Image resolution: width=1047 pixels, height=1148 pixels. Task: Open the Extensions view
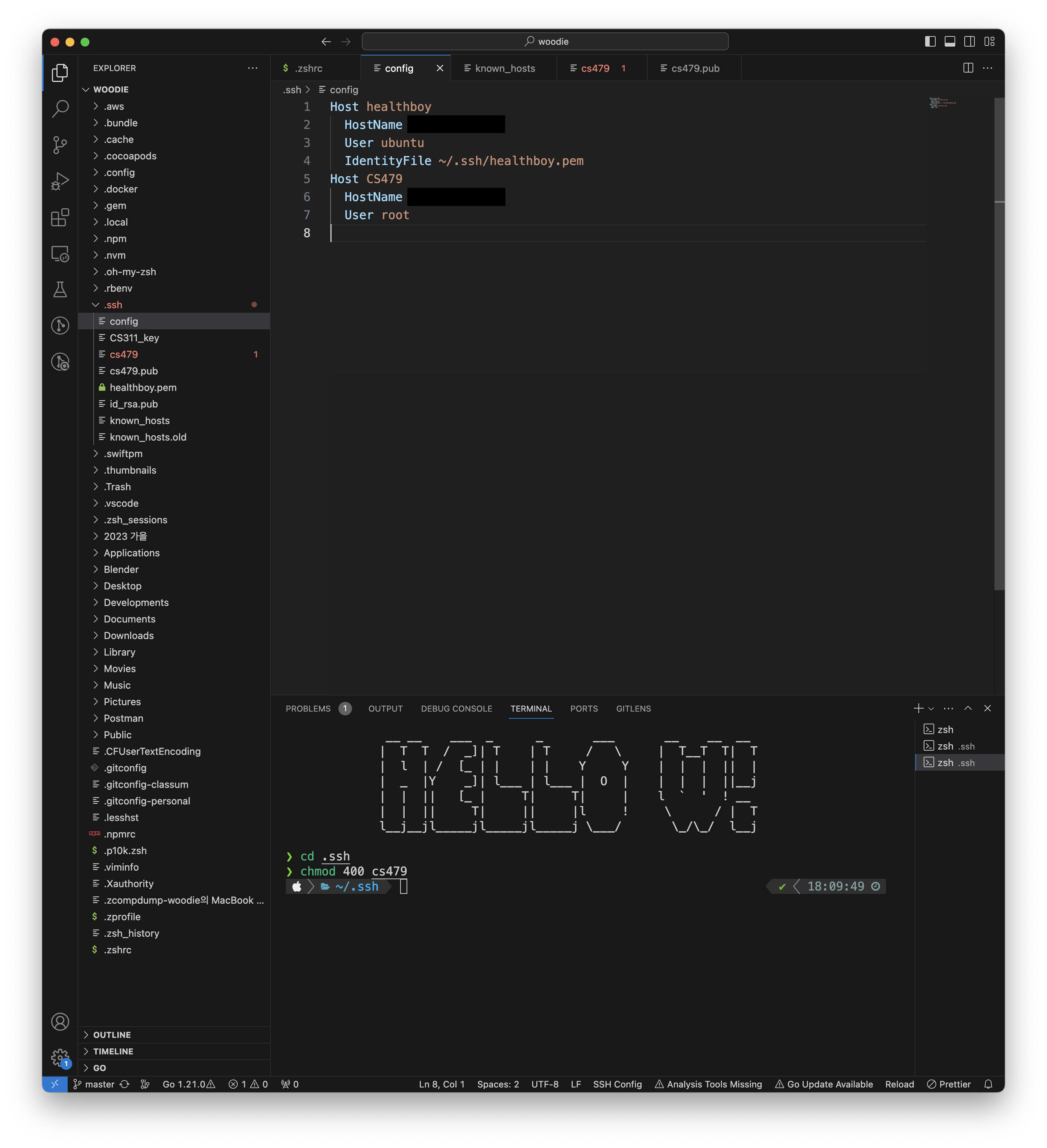[60, 218]
